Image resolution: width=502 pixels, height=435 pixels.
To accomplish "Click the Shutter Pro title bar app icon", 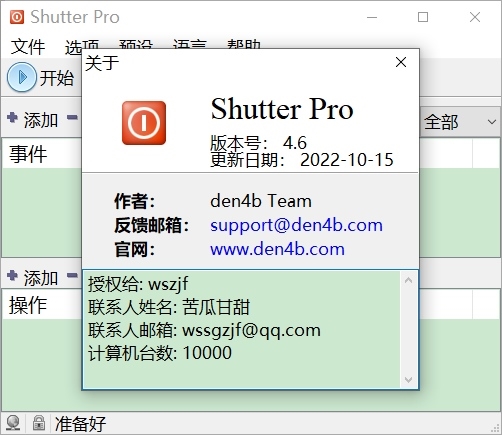I will click(x=17, y=17).
